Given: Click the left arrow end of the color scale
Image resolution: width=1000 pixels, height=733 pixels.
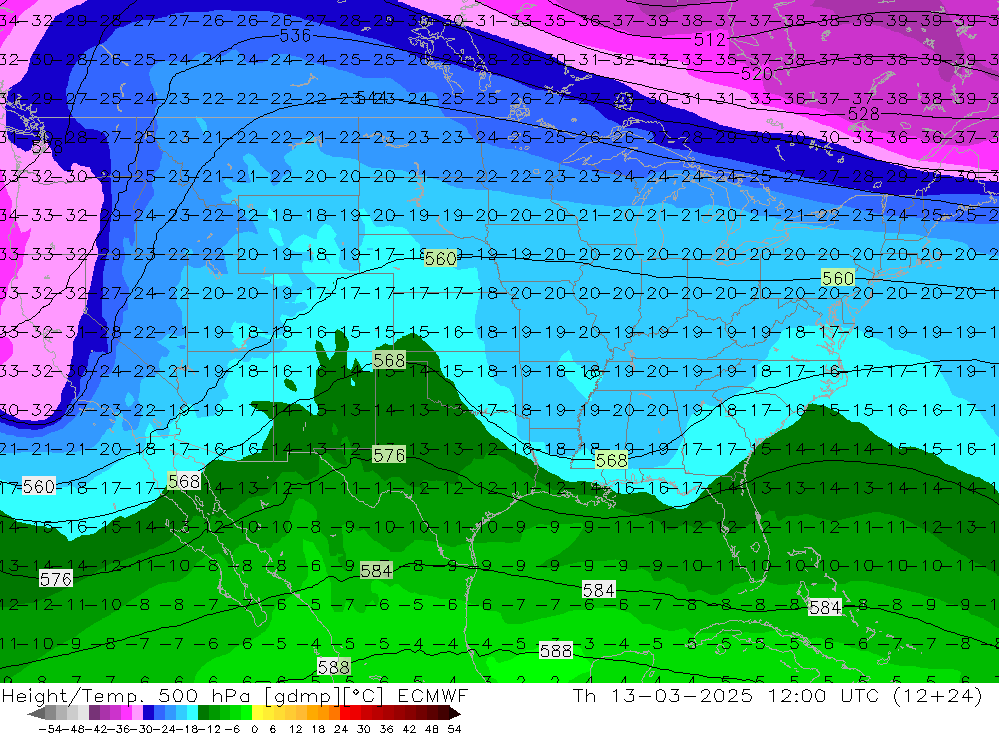Looking at the screenshot, I should pos(36,713).
